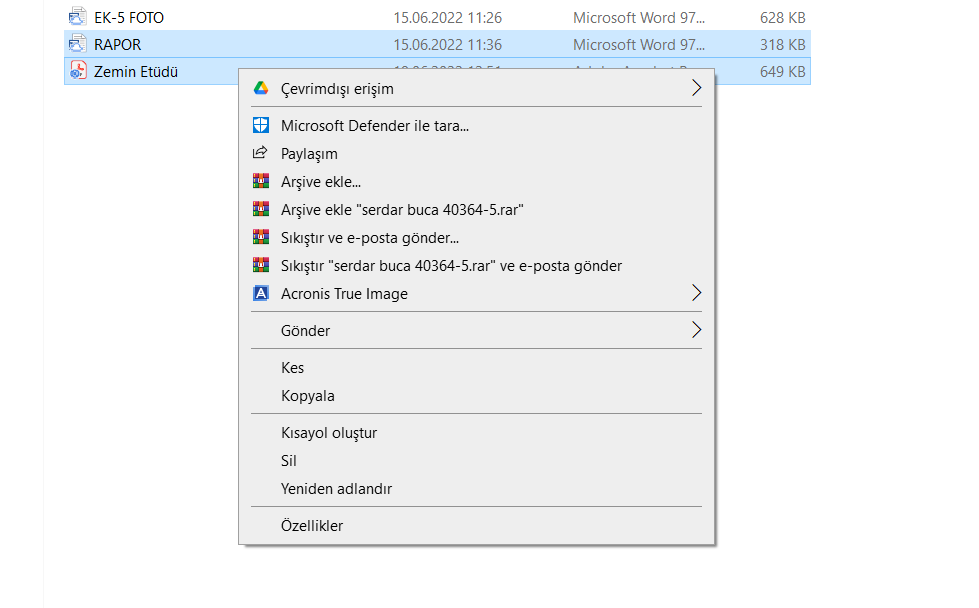
Task: Click the type Microsoft Word 97... of EK-5 FOTO
Action: [x=639, y=17]
